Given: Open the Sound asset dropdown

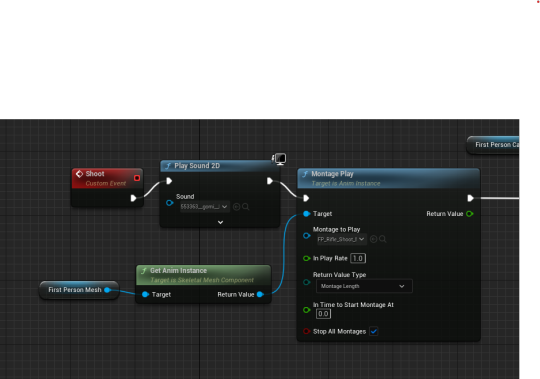Looking at the screenshot, I should 204,207.
